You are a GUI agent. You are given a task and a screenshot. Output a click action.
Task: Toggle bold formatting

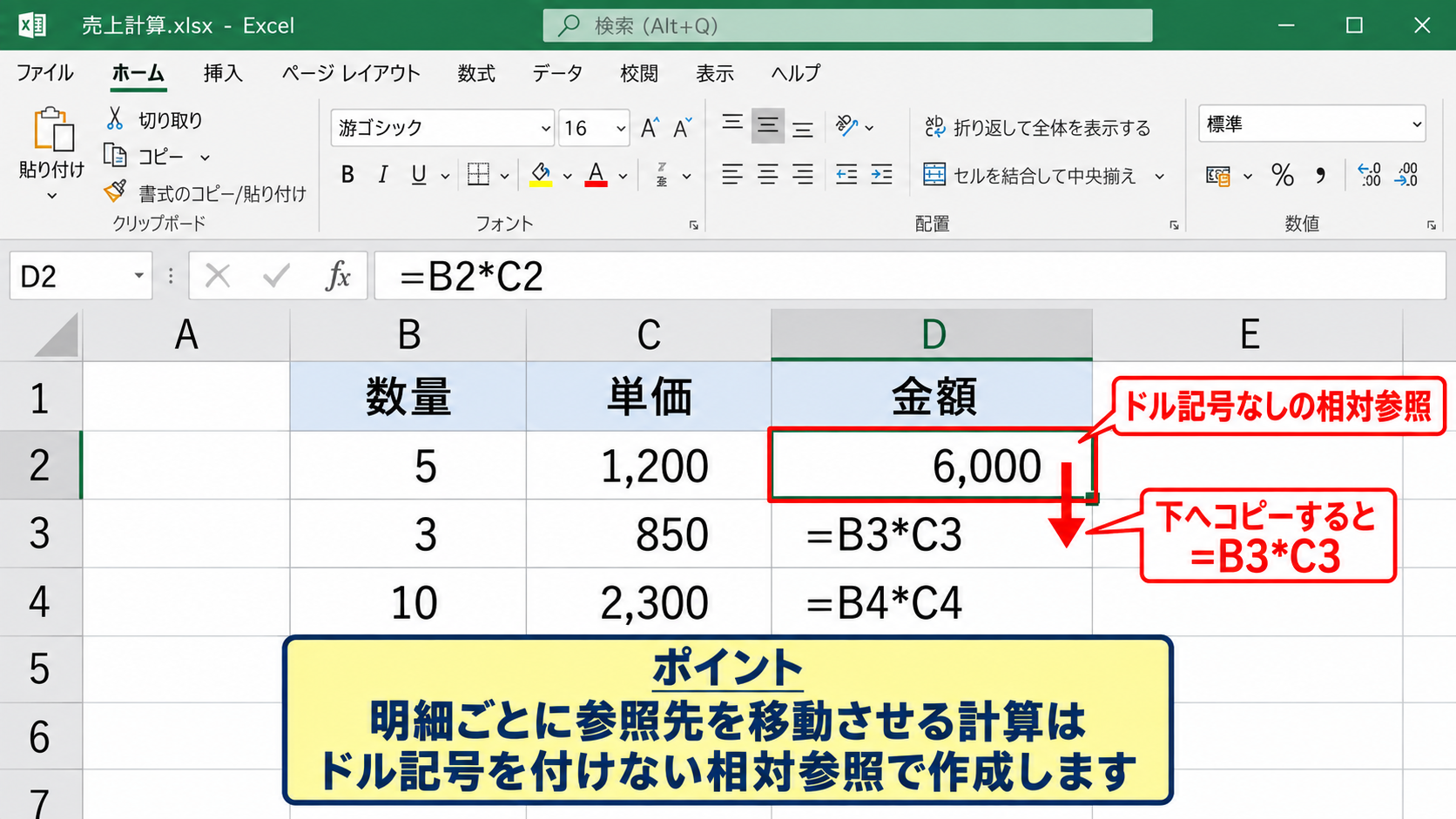coord(347,175)
